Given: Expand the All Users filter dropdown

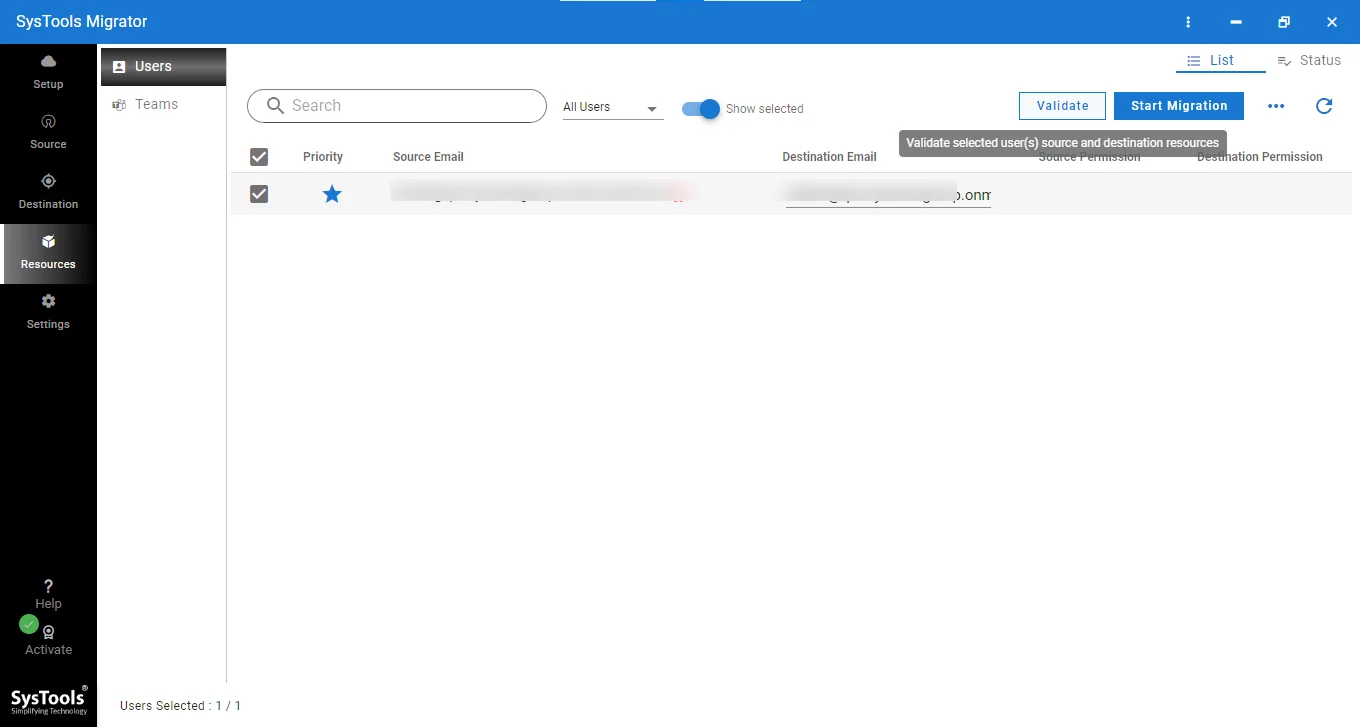Looking at the screenshot, I should 612,107.
